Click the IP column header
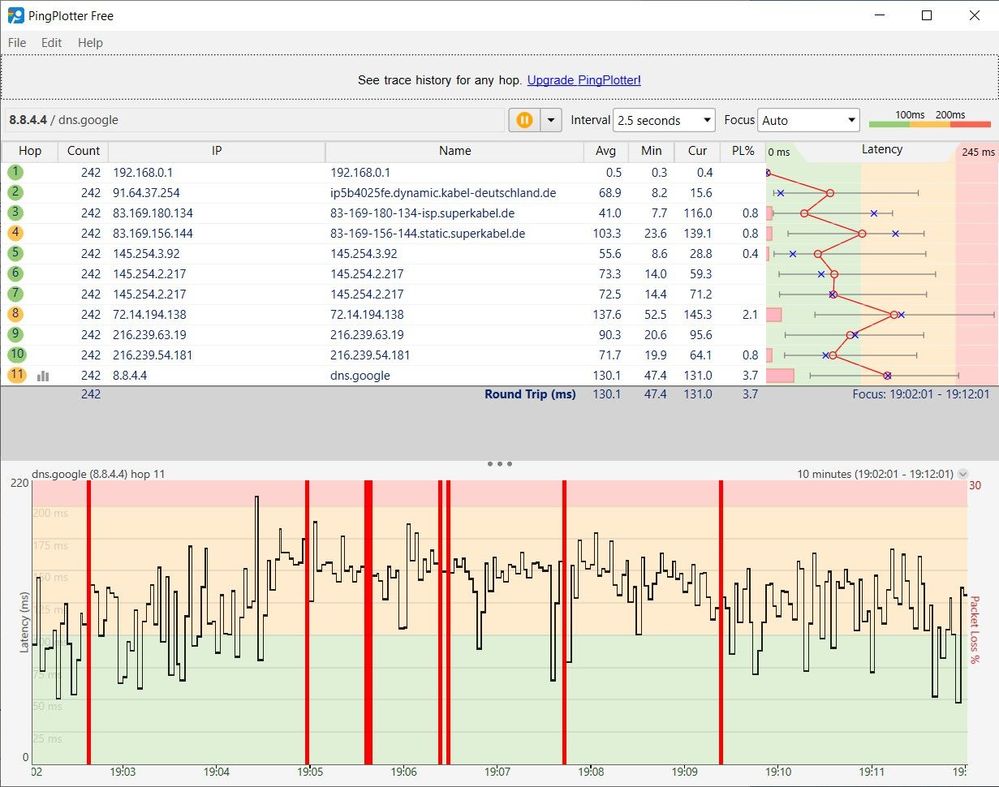This screenshot has height=787, width=999. [217, 151]
